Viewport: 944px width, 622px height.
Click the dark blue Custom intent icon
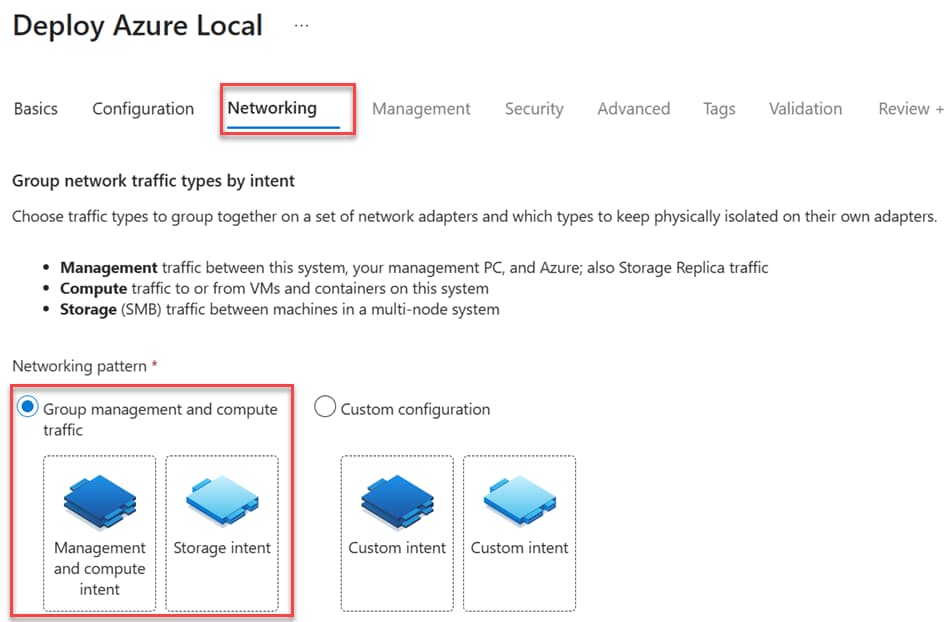(397, 502)
